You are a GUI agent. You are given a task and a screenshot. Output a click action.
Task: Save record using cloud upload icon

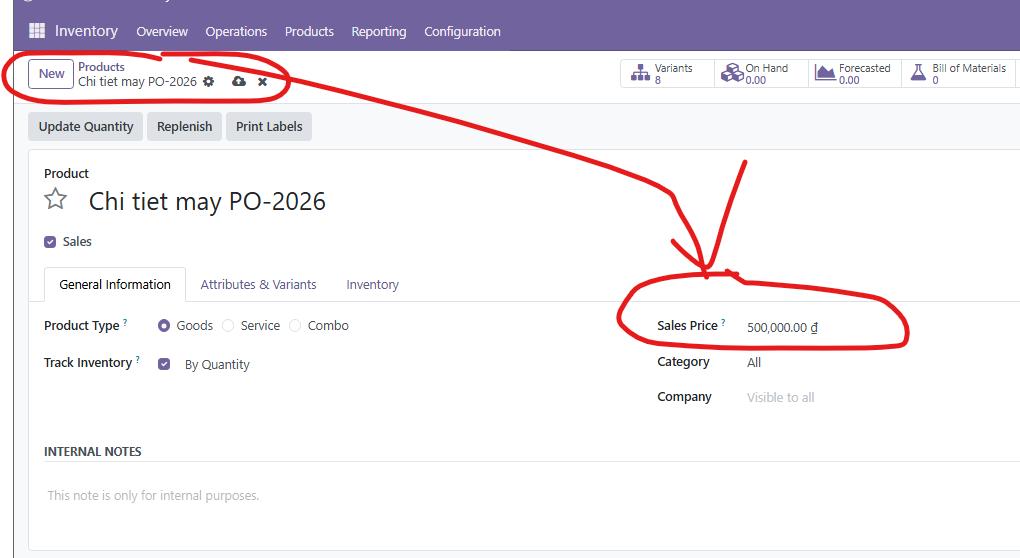coord(238,82)
